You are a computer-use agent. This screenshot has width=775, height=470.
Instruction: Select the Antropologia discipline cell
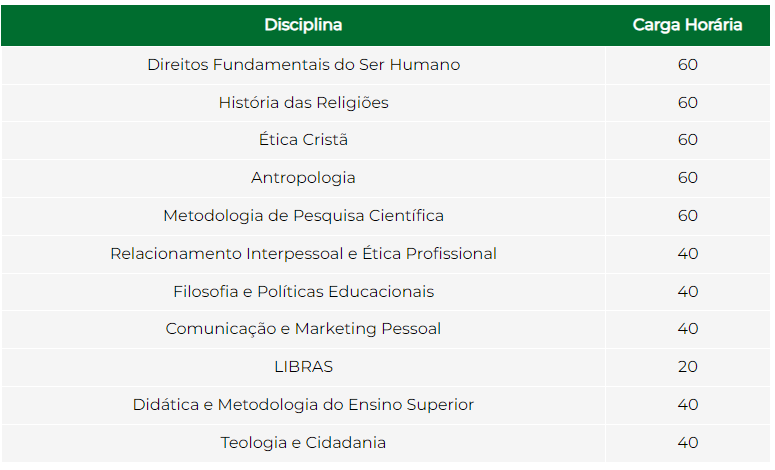[303, 178]
